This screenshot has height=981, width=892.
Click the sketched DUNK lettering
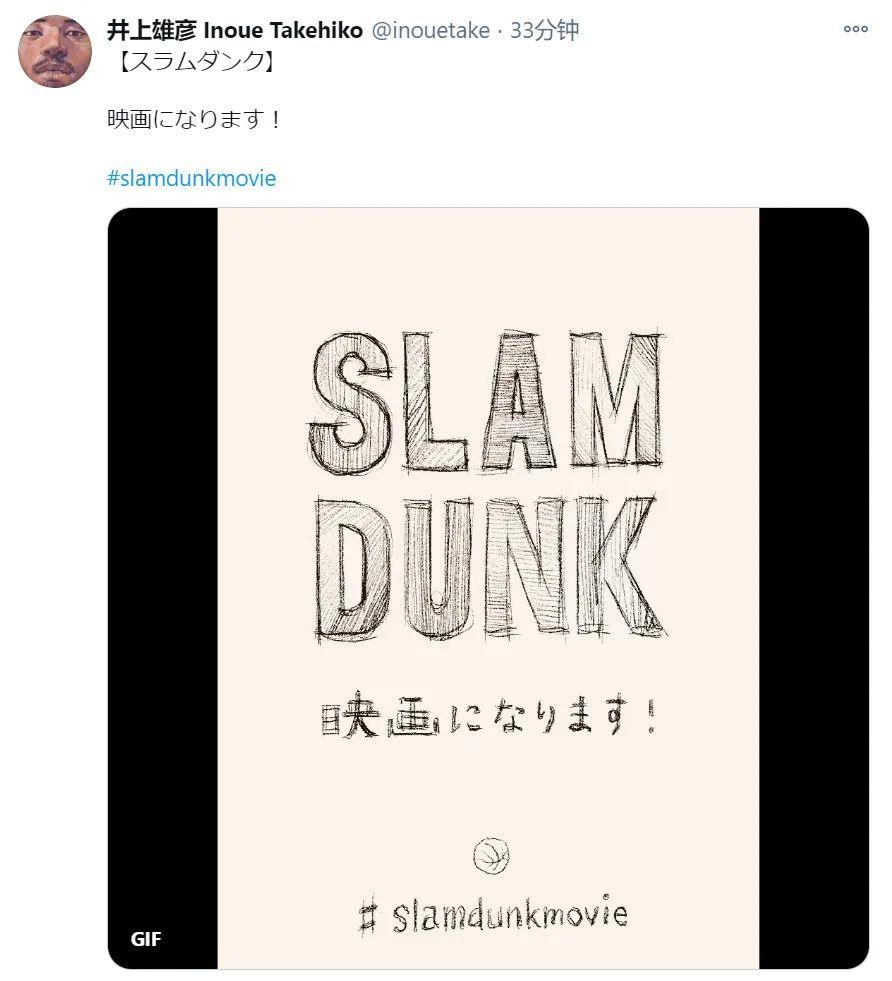(x=490, y=567)
